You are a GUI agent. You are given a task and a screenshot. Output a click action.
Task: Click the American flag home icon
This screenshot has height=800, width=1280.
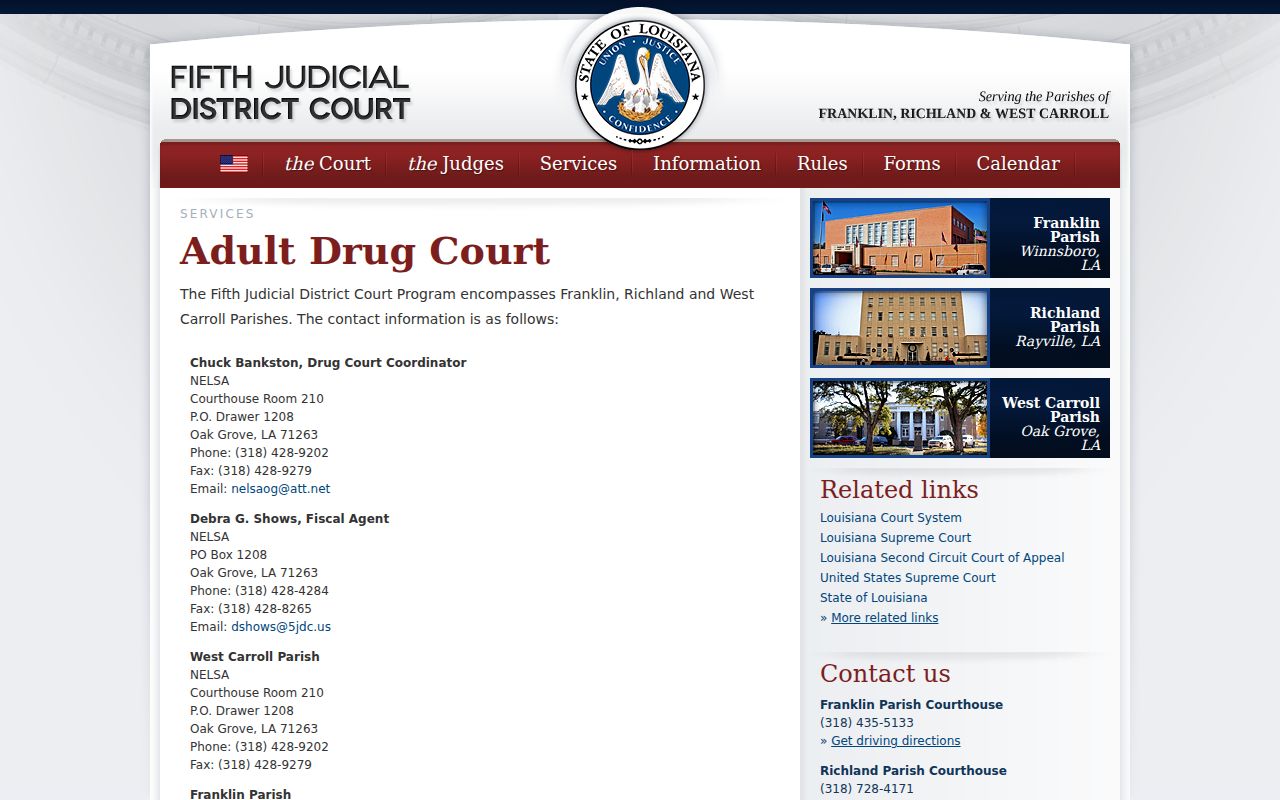(234, 164)
